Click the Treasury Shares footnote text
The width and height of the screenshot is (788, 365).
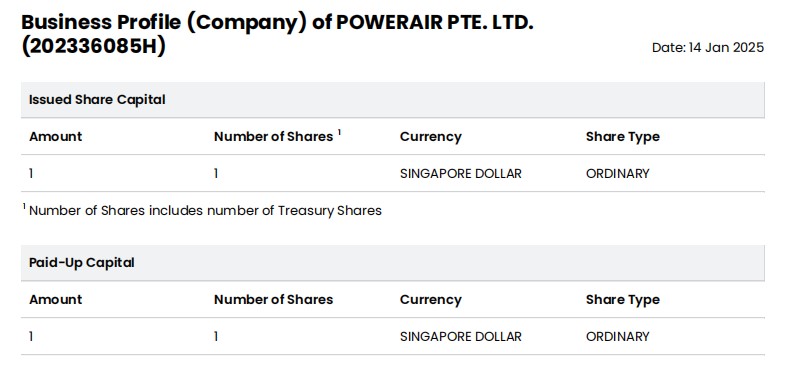203,210
